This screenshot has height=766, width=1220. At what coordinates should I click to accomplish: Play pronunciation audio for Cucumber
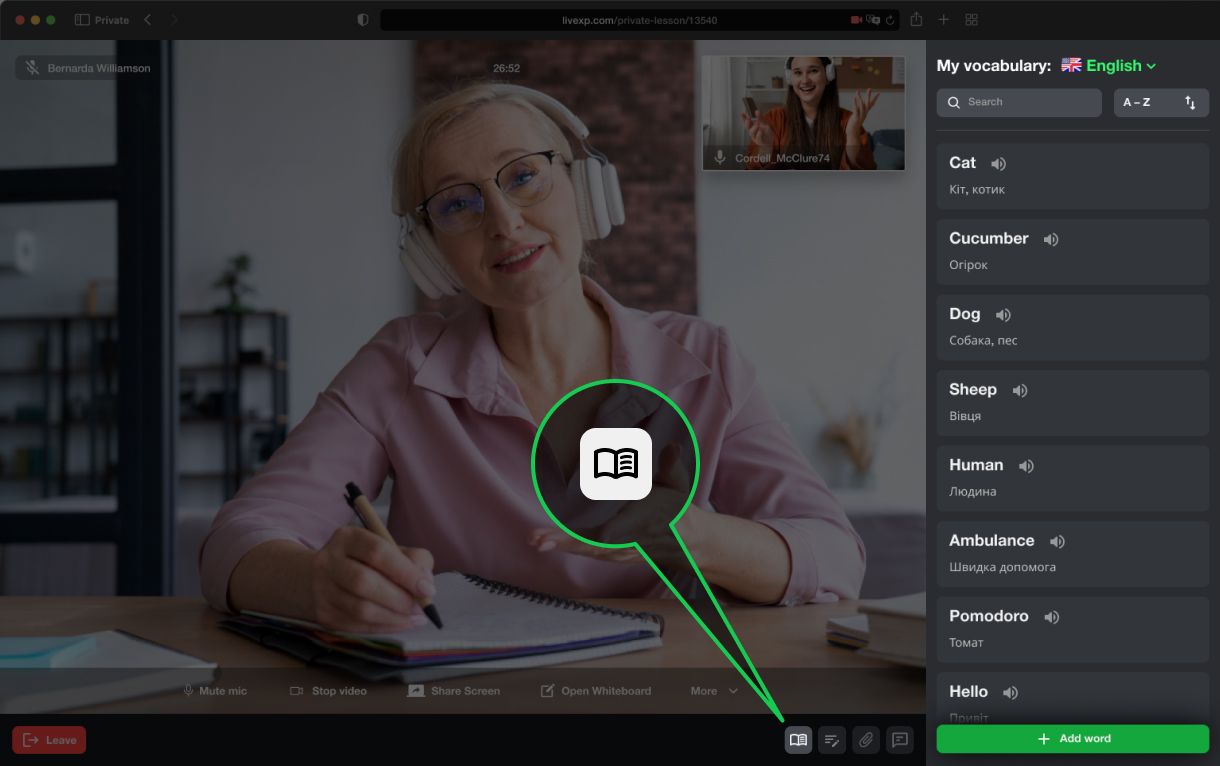point(1050,240)
